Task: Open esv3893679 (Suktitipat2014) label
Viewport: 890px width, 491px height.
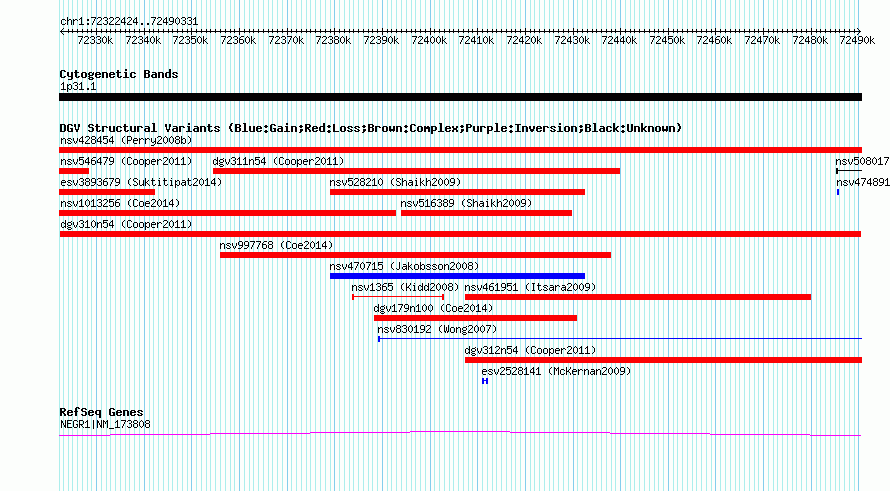Action: tap(141, 182)
